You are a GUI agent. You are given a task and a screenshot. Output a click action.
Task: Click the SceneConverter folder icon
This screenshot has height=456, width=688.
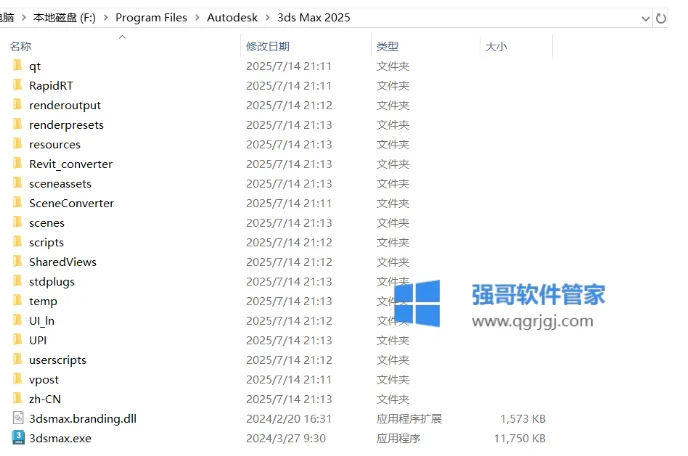click(18, 202)
